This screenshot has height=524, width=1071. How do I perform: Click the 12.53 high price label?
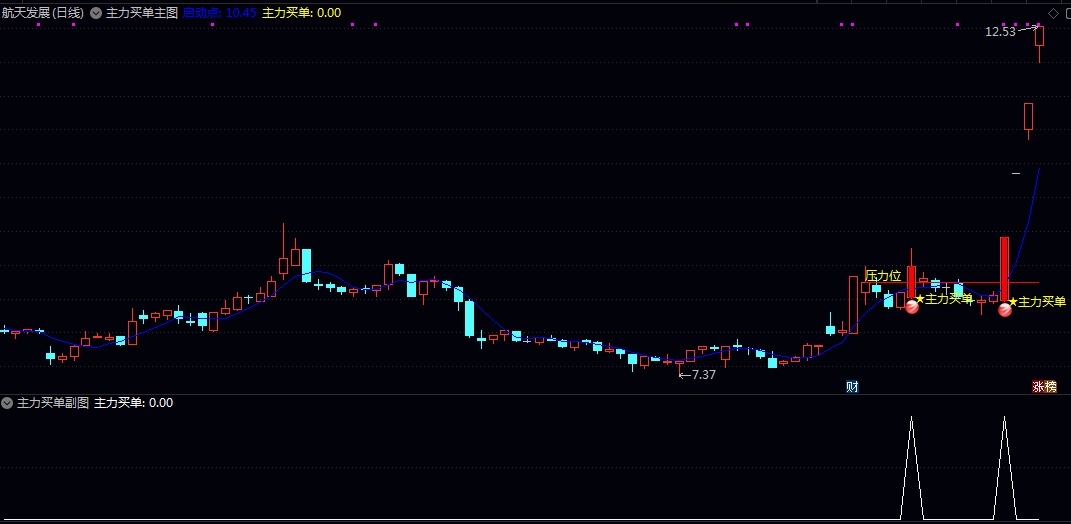tap(1000, 31)
